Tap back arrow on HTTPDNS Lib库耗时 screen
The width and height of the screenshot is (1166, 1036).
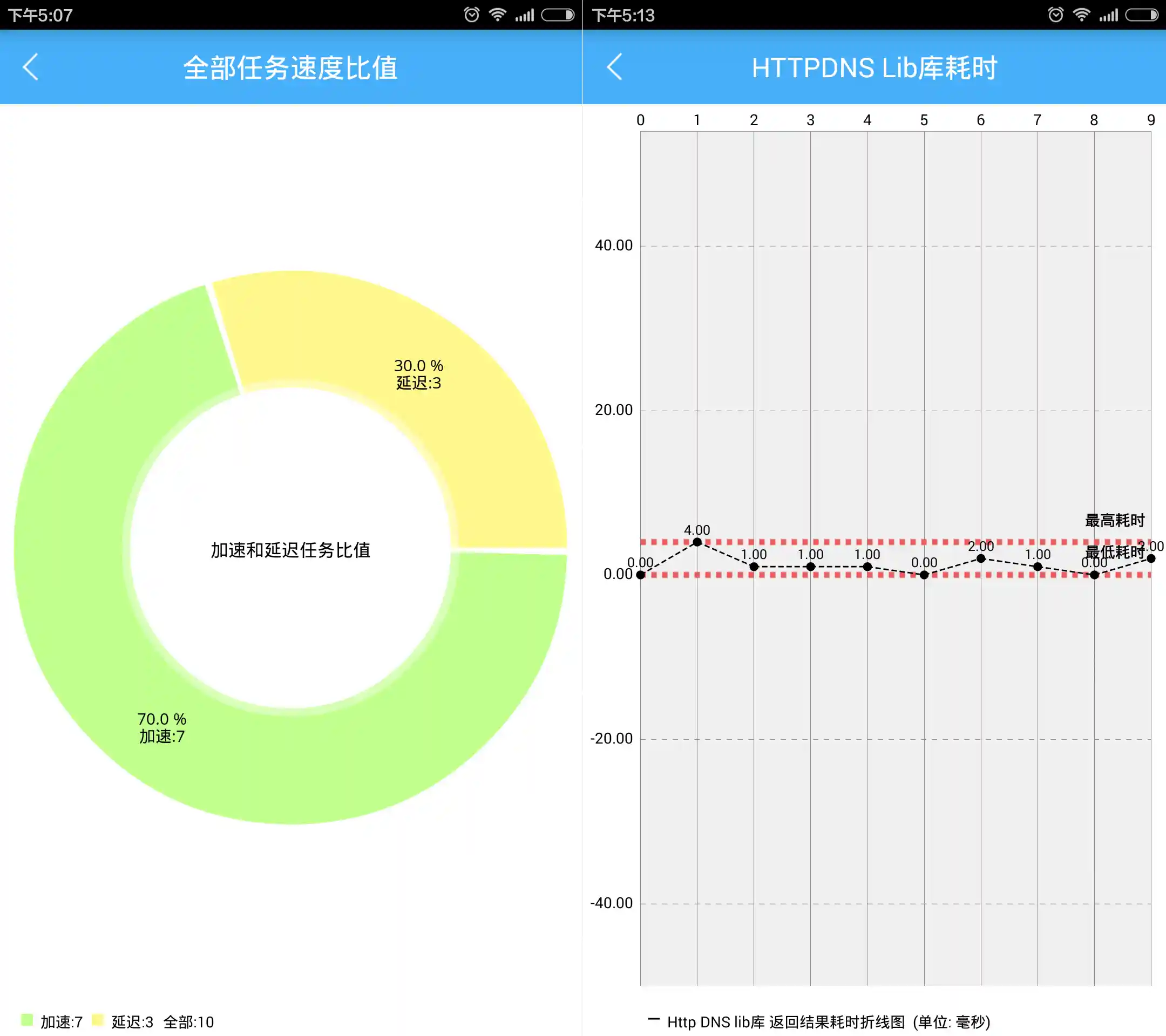point(614,67)
